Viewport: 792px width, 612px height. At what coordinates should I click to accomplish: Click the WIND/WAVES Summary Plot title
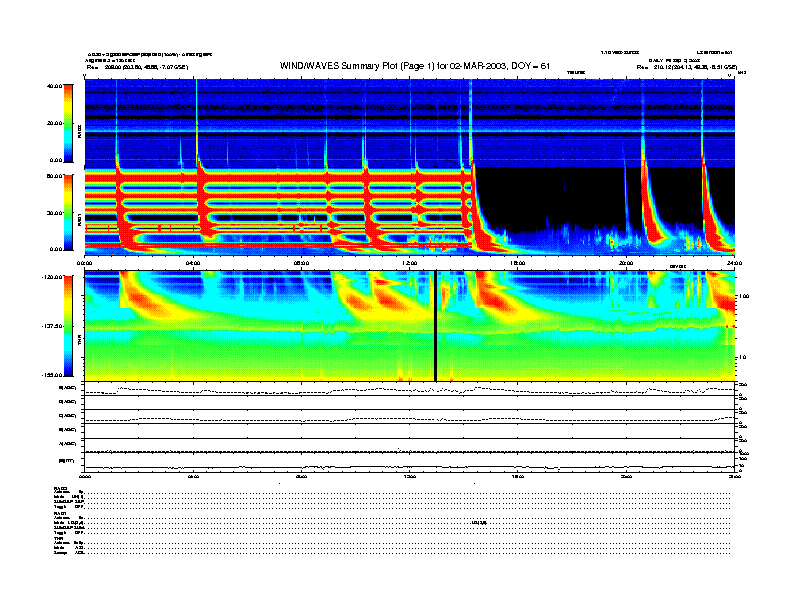tap(415, 66)
